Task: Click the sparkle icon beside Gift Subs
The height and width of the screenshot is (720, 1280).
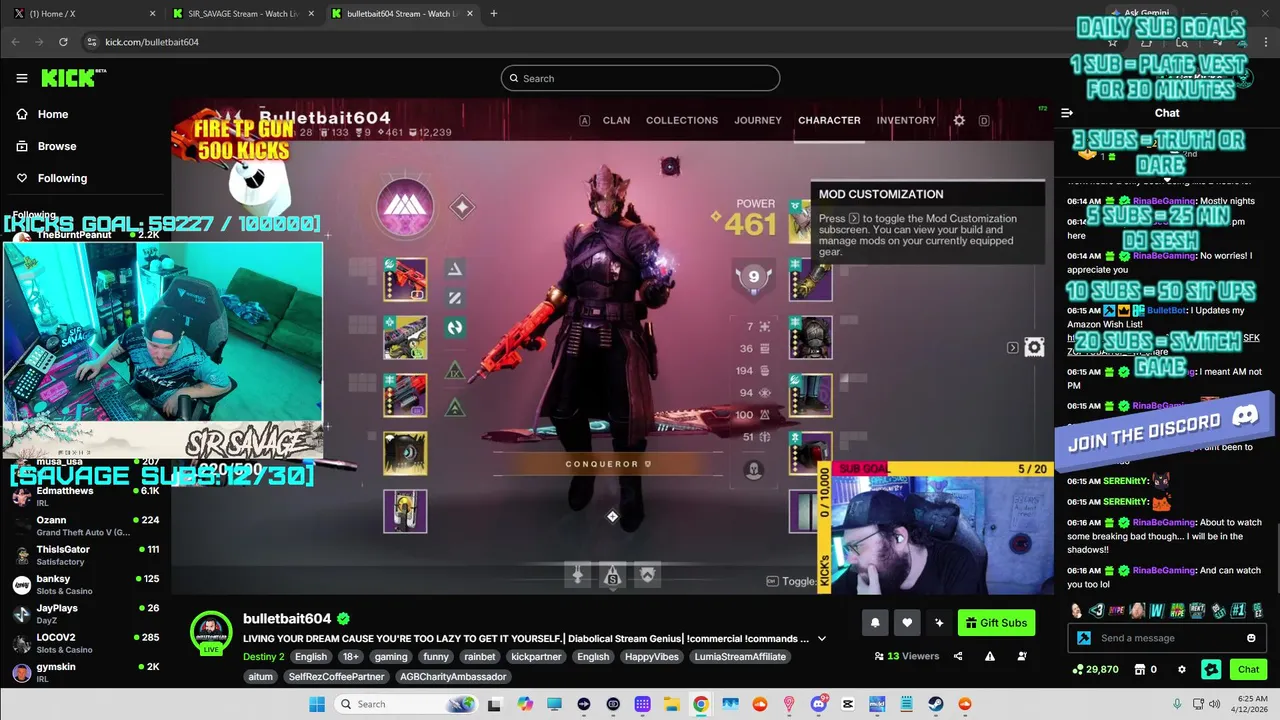Action: coord(939,623)
